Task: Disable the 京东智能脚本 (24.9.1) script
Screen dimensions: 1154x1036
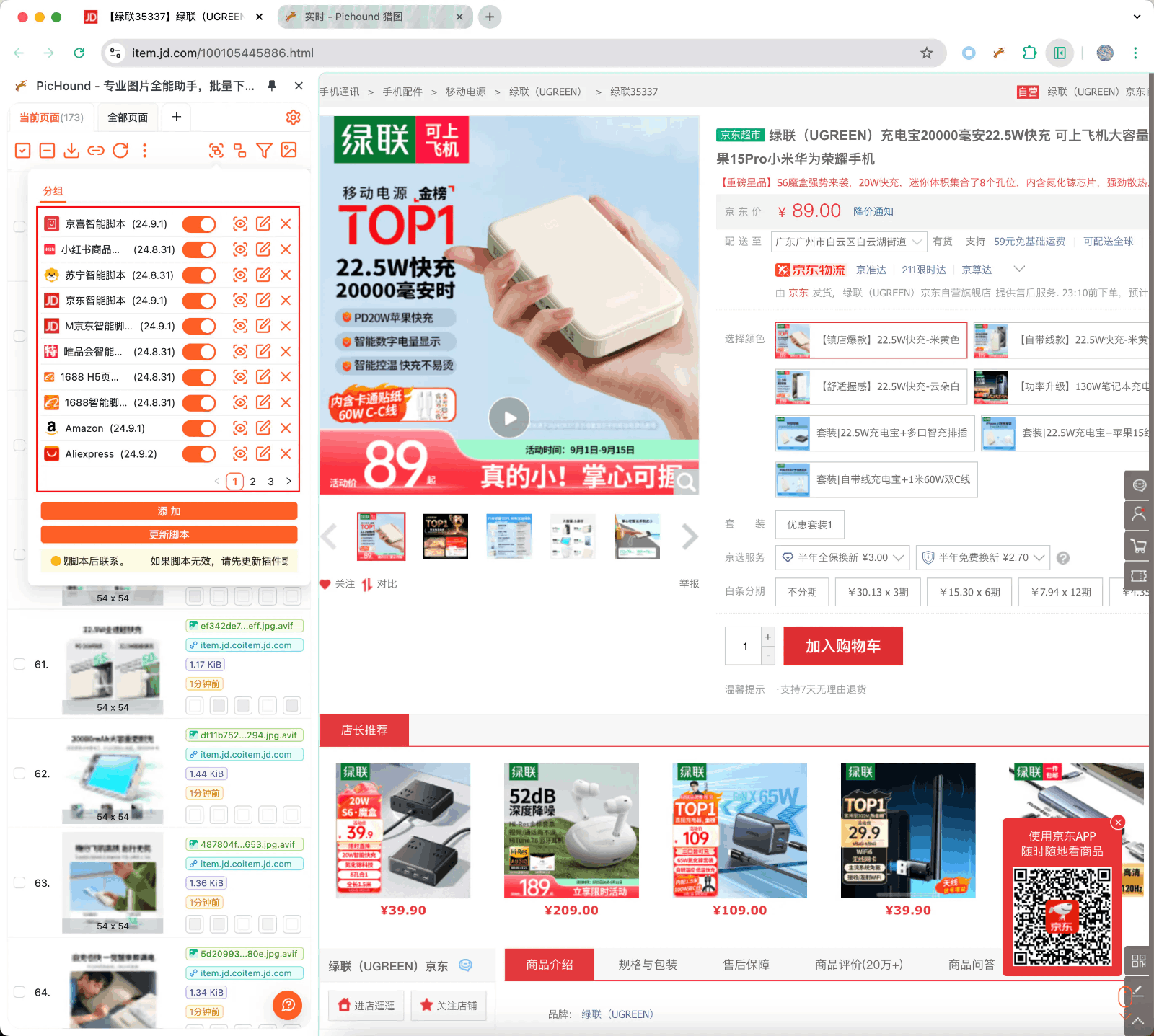Action: tap(198, 301)
